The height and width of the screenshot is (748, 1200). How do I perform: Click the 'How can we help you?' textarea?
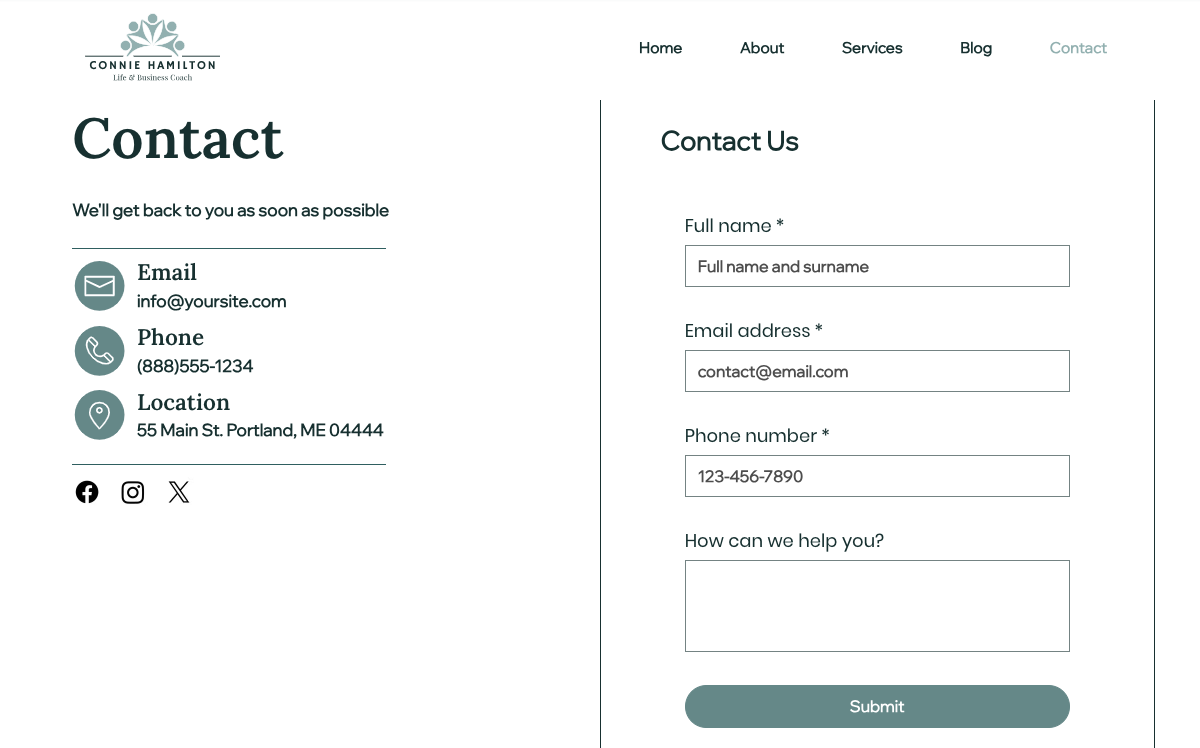(877, 606)
